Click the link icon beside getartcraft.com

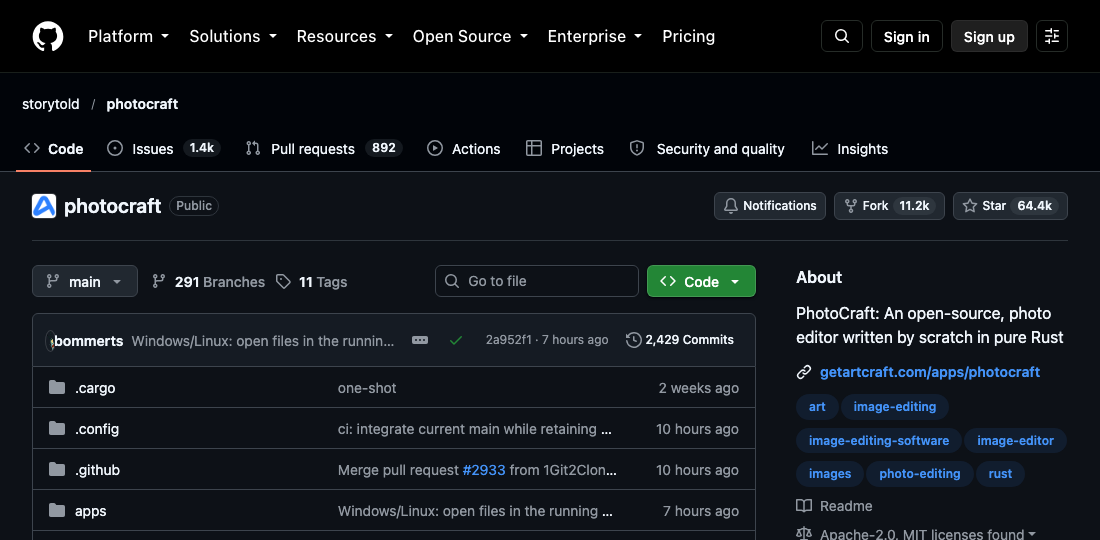(x=804, y=372)
